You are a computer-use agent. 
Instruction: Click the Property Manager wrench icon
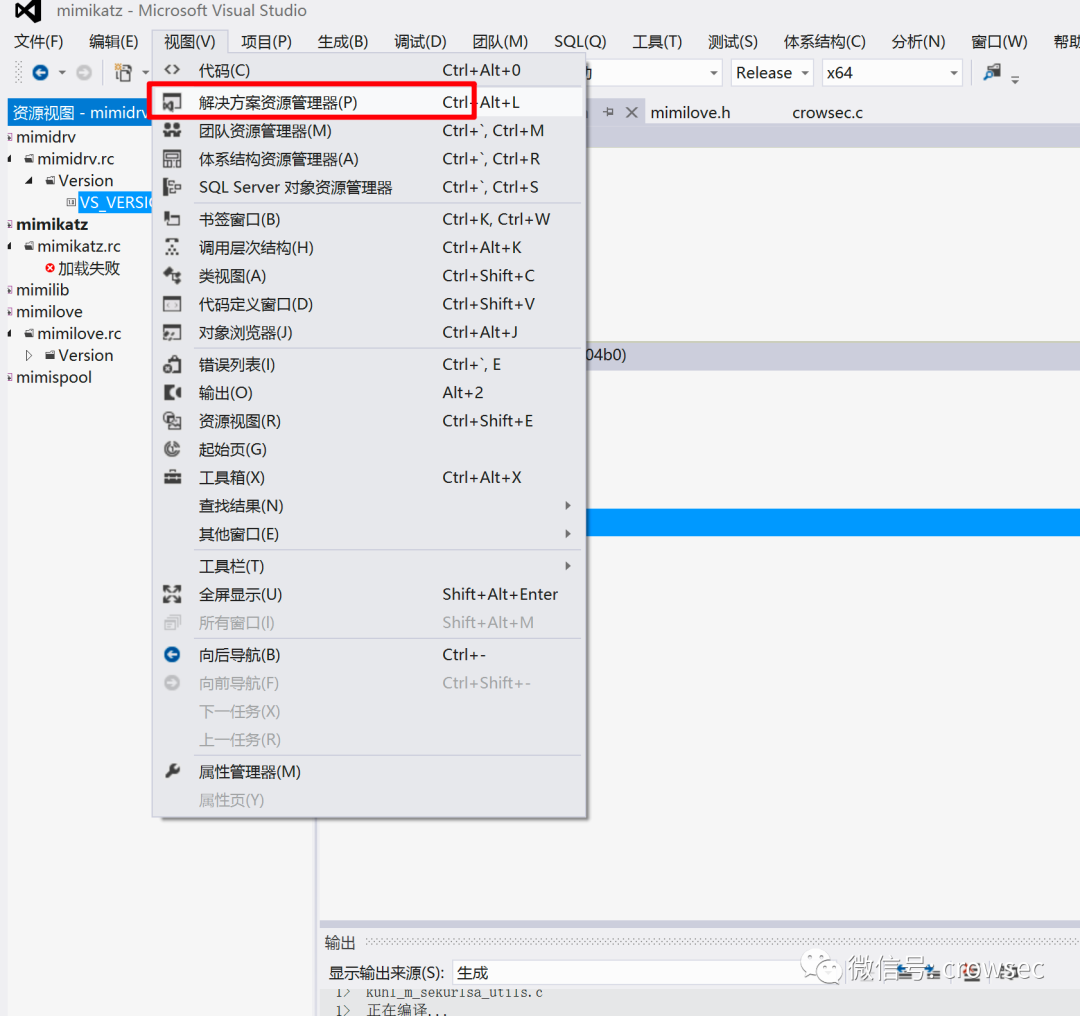click(x=172, y=771)
